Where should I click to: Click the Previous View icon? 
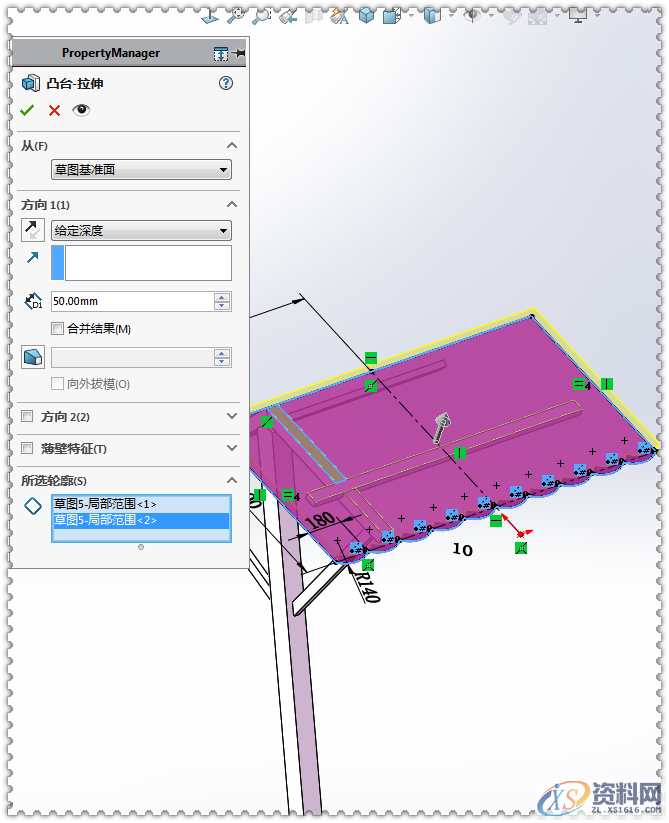click(x=288, y=16)
